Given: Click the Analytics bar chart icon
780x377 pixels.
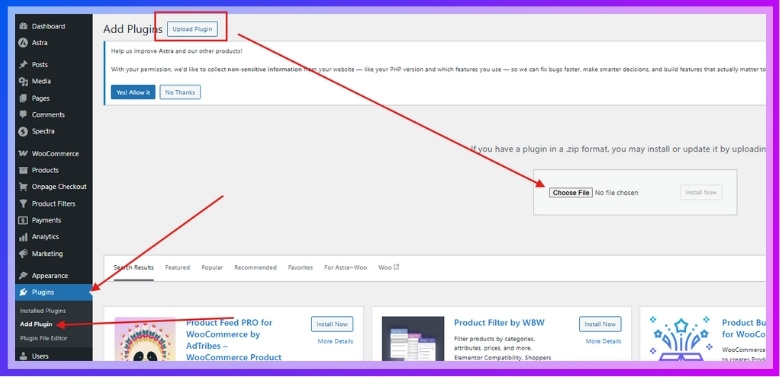Looking at the screenshot, I should pos(23,237).
